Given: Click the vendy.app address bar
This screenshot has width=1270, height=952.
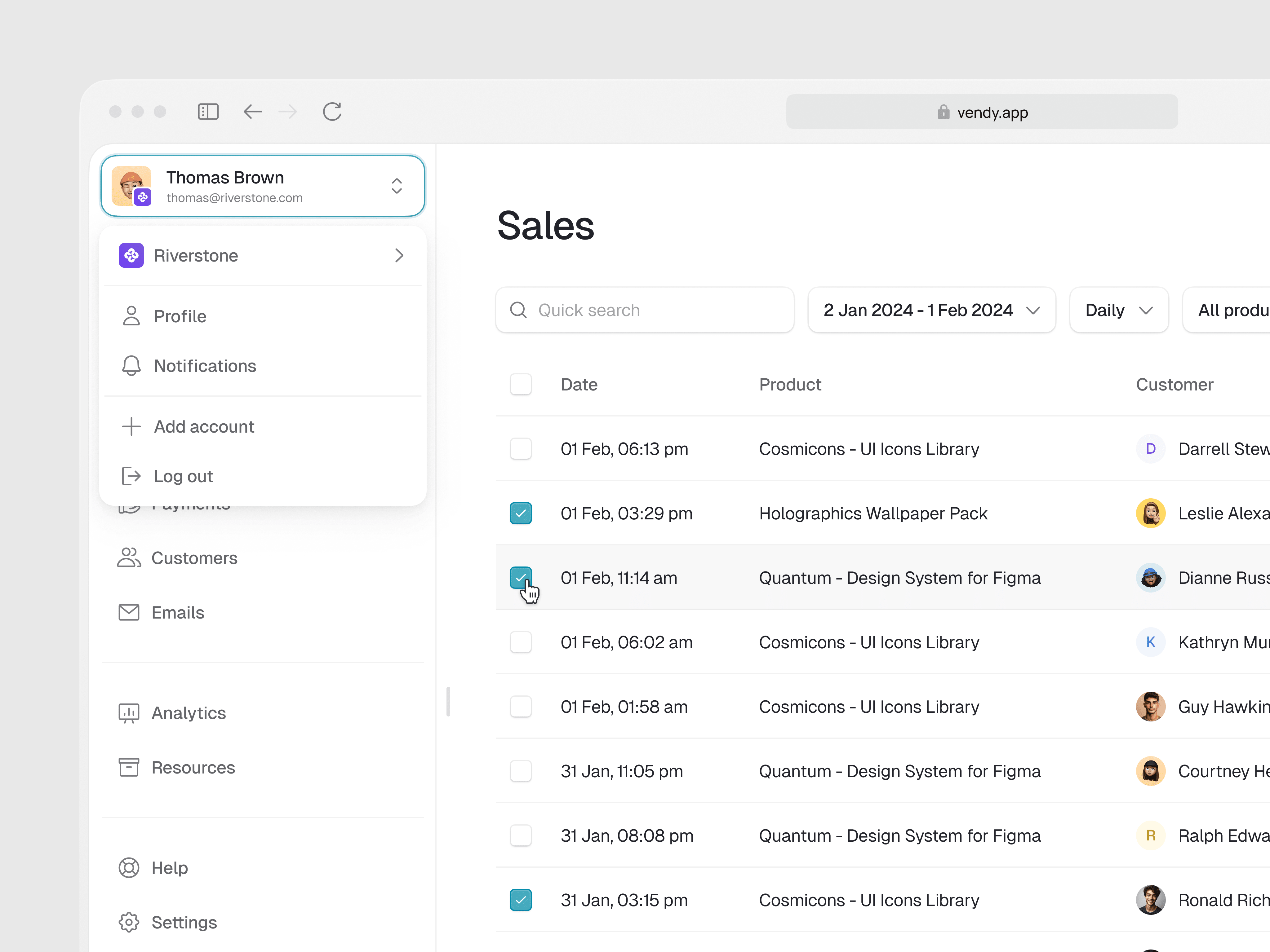Looking at the screenshot, I should (982, 111).
